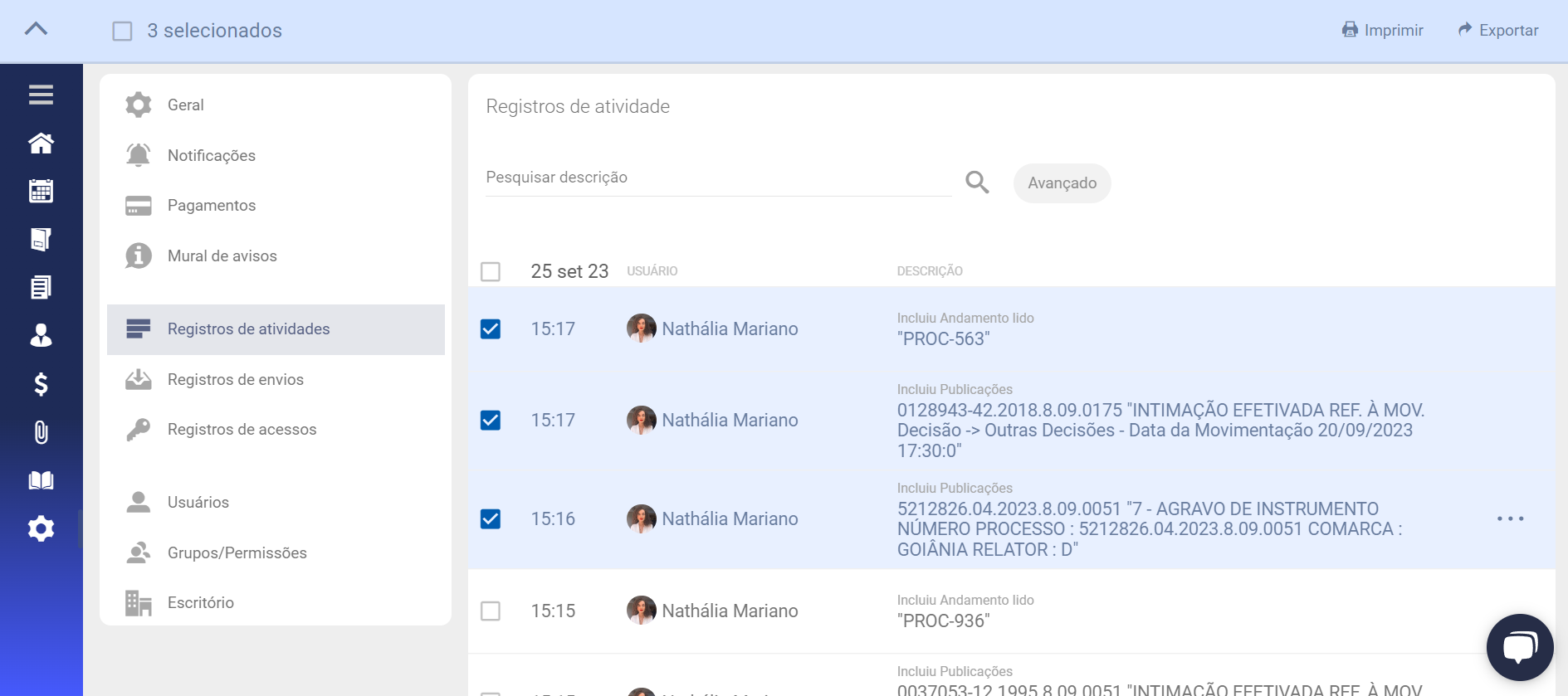Viewport: 1568px width, 696px height.
Task: Open Grupos/Permissões settings section
Action: pos(237,553)
